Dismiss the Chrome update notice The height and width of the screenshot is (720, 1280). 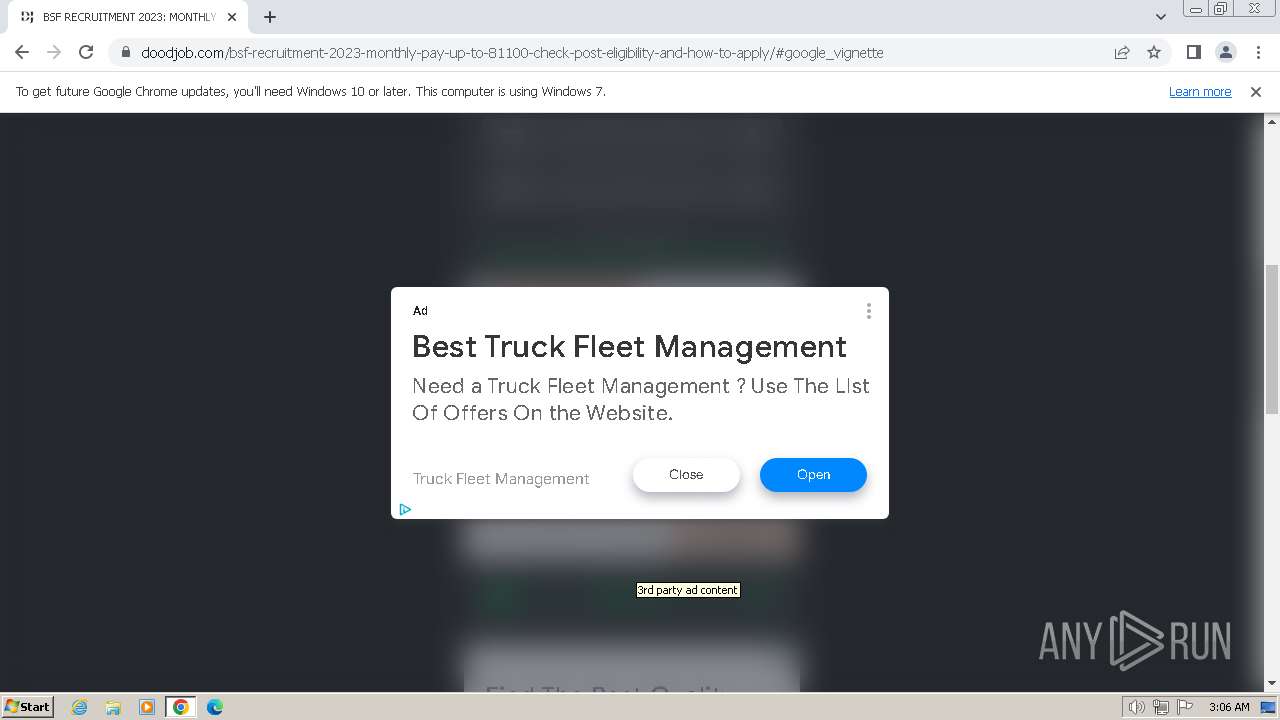[x=1256, y=92]
